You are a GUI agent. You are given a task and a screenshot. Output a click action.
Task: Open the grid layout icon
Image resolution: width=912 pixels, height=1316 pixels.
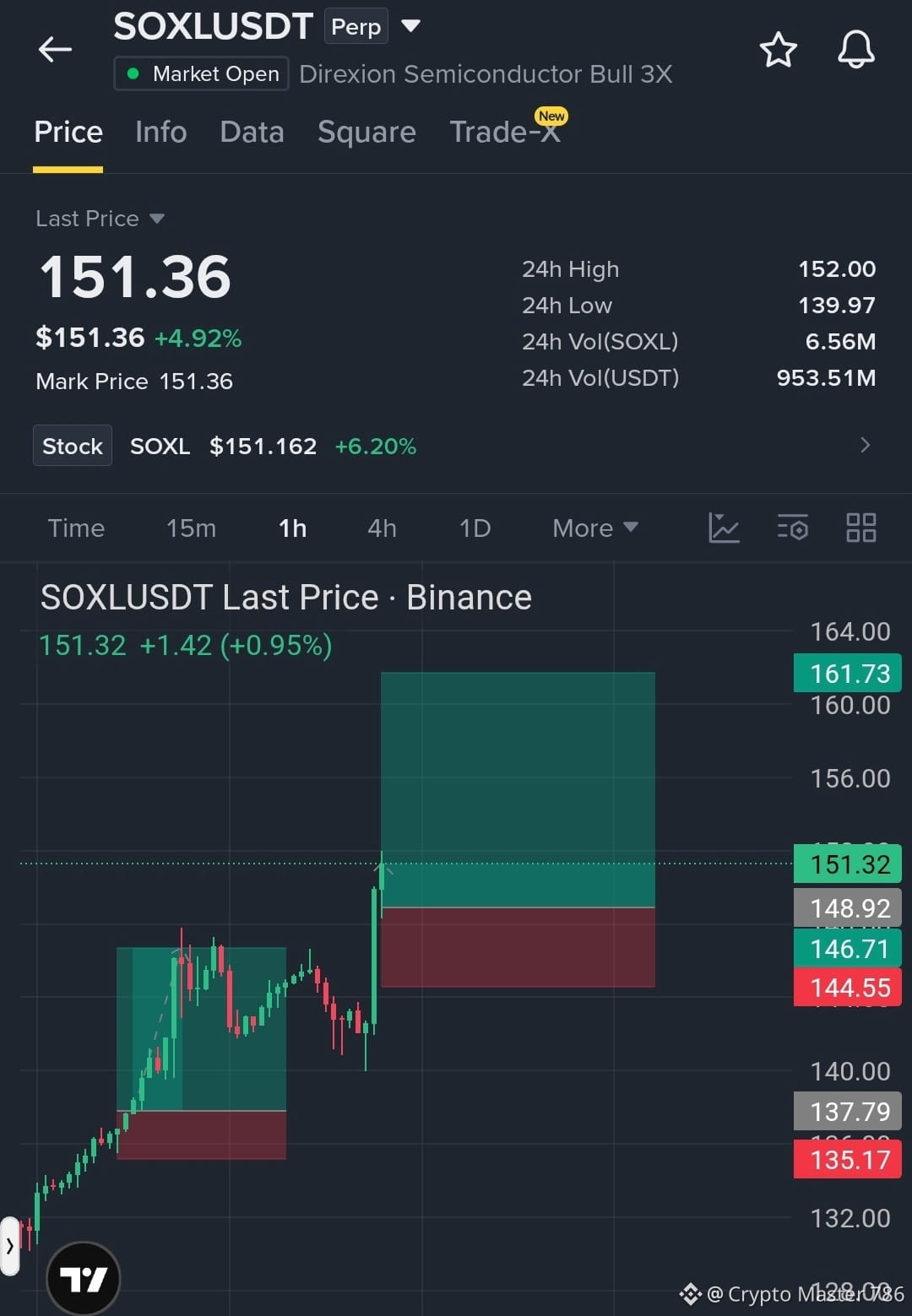coord(860,528)
